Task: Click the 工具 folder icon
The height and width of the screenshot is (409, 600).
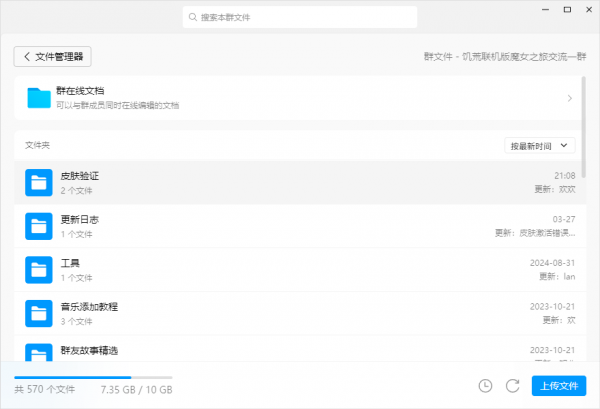Action: [39, 269]
